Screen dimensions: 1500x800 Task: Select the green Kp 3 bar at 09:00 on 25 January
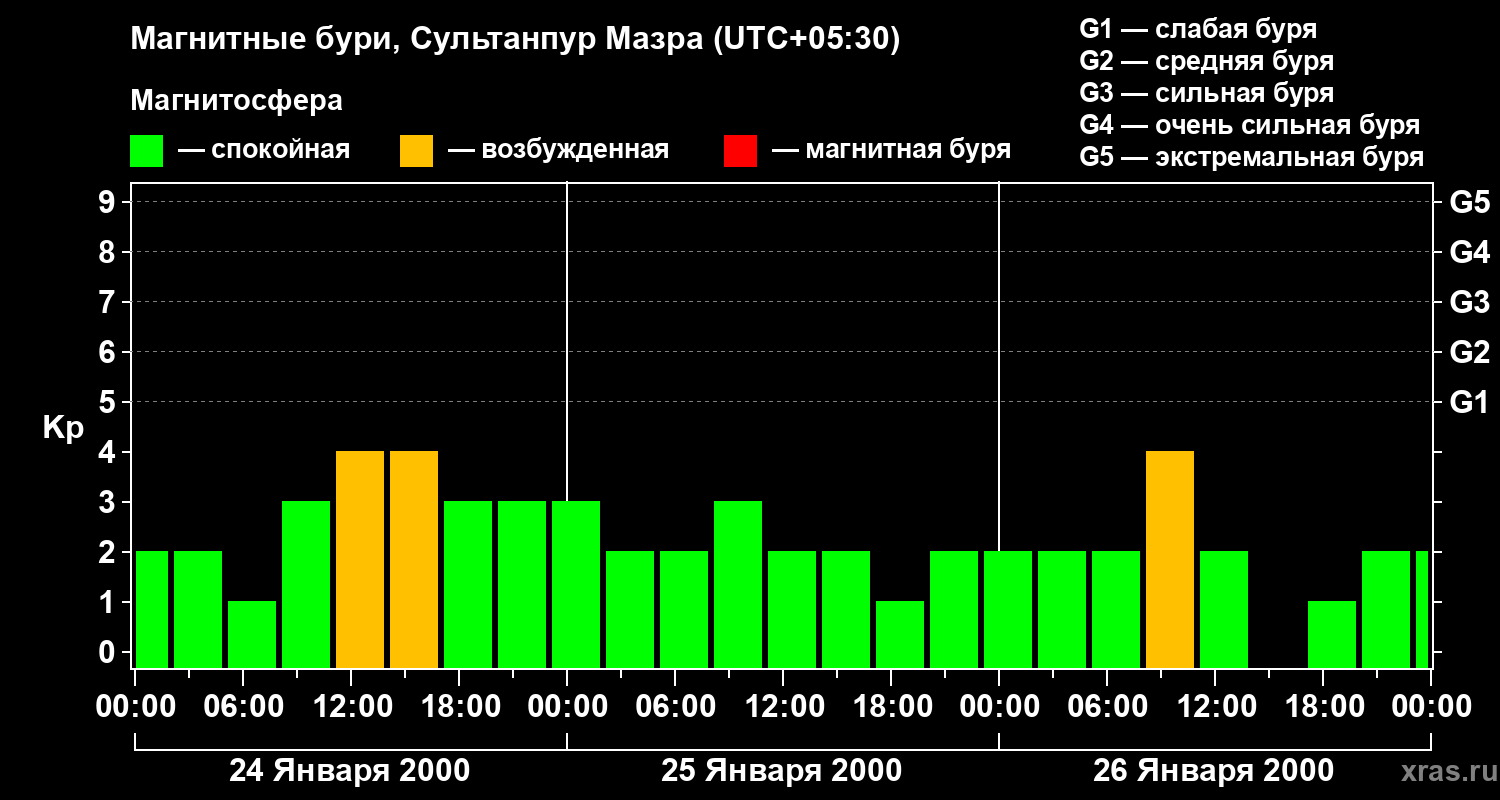(x=738, y=585)
